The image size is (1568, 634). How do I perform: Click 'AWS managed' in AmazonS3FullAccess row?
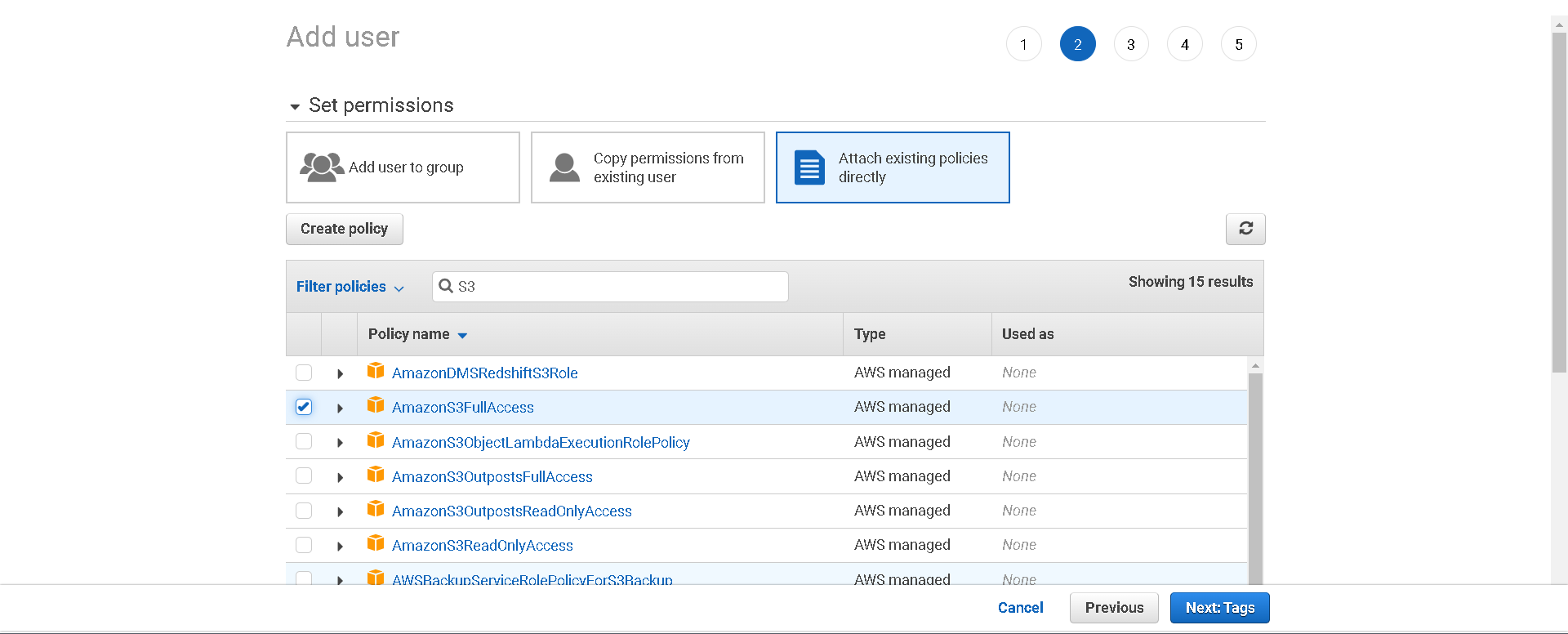point(902,407)
